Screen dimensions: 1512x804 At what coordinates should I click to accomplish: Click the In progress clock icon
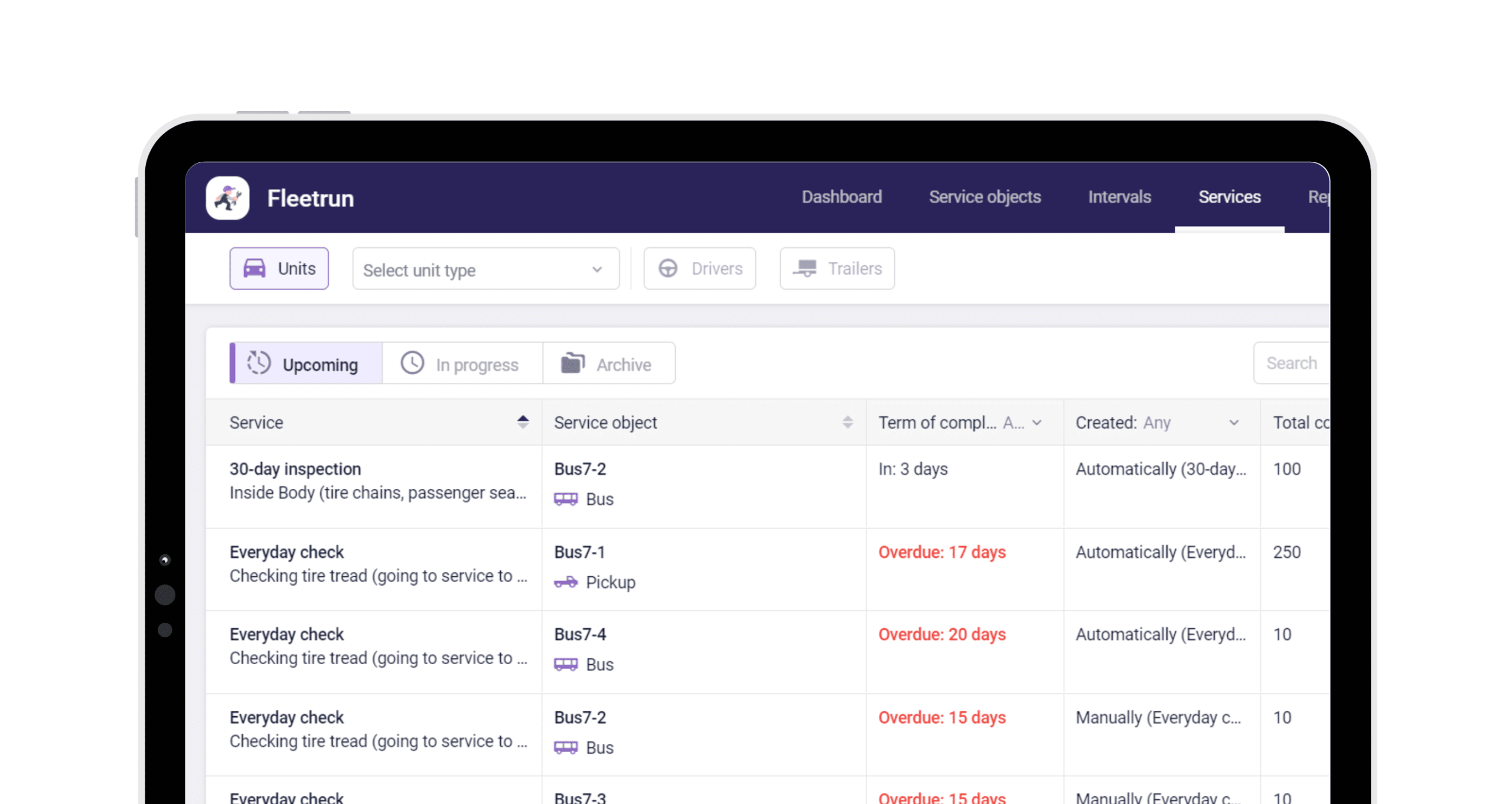[x=412, y=363]
